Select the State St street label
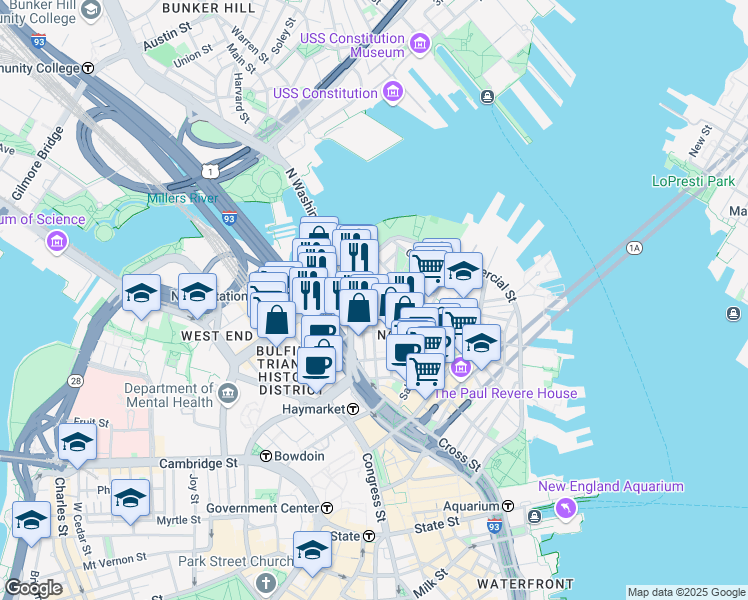Viewport: 748px width, 600px height. (x=436, y=525)
